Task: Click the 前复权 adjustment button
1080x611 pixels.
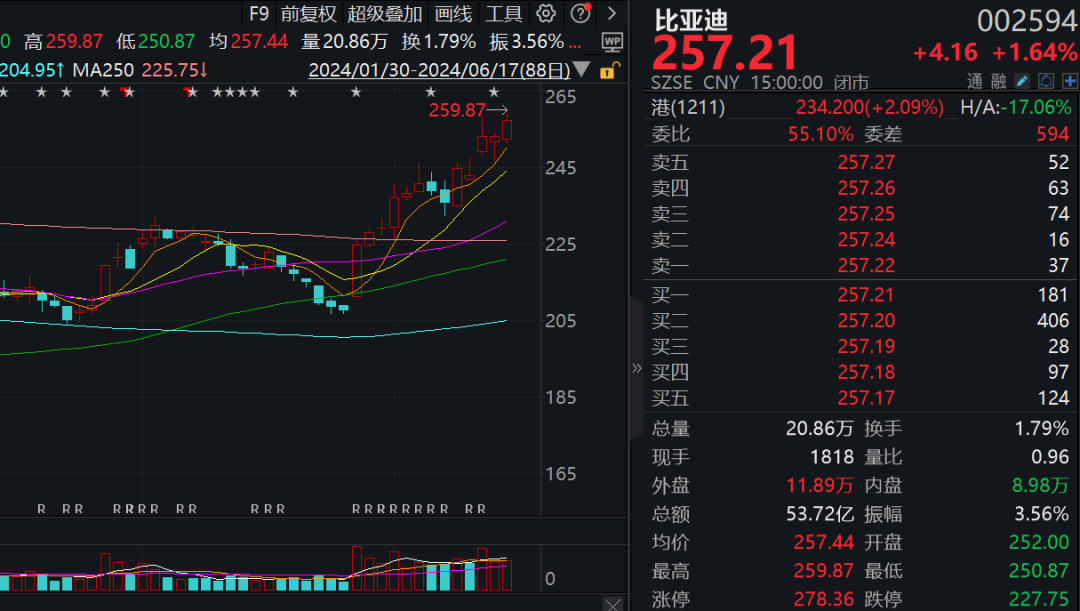Action: [308, 14]
